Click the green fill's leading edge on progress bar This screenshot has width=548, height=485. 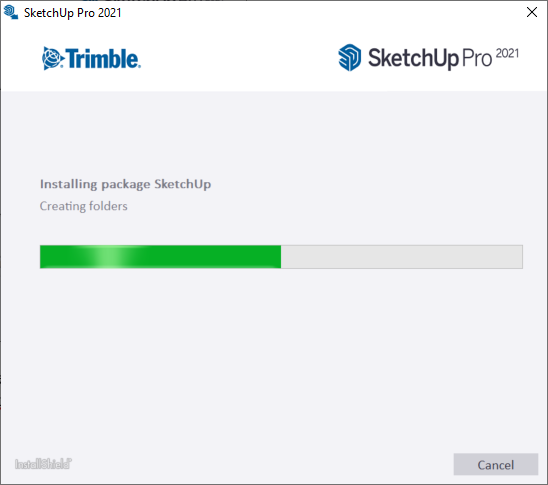pos(280,257)
